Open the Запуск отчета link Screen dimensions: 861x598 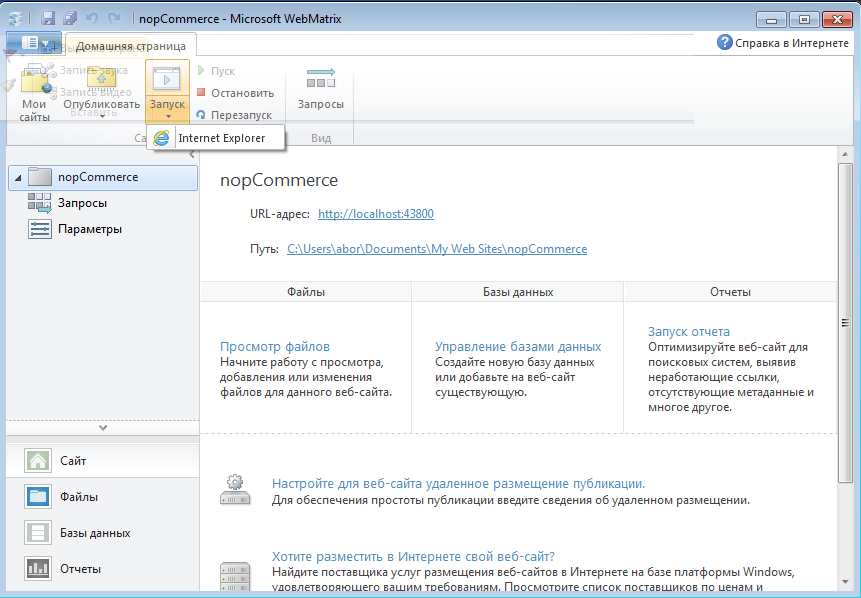click(x=689, y=332)
